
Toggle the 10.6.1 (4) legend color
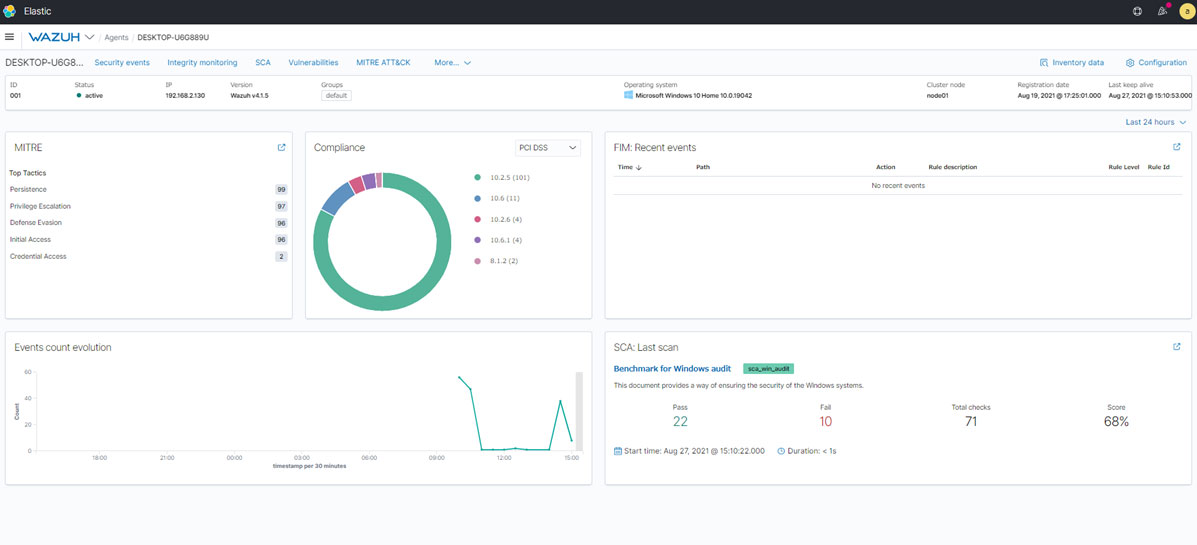[477, 240]
